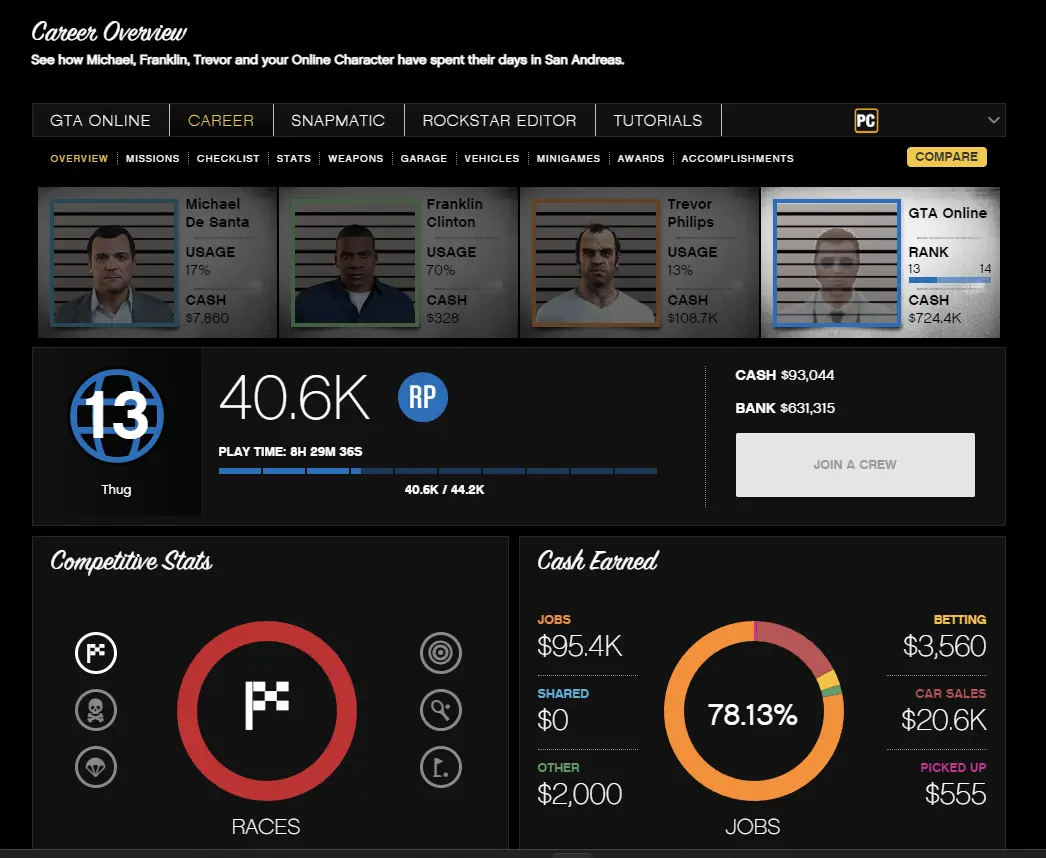Click the blue RP badge icon
The image size is (1046, 858).
423,397
